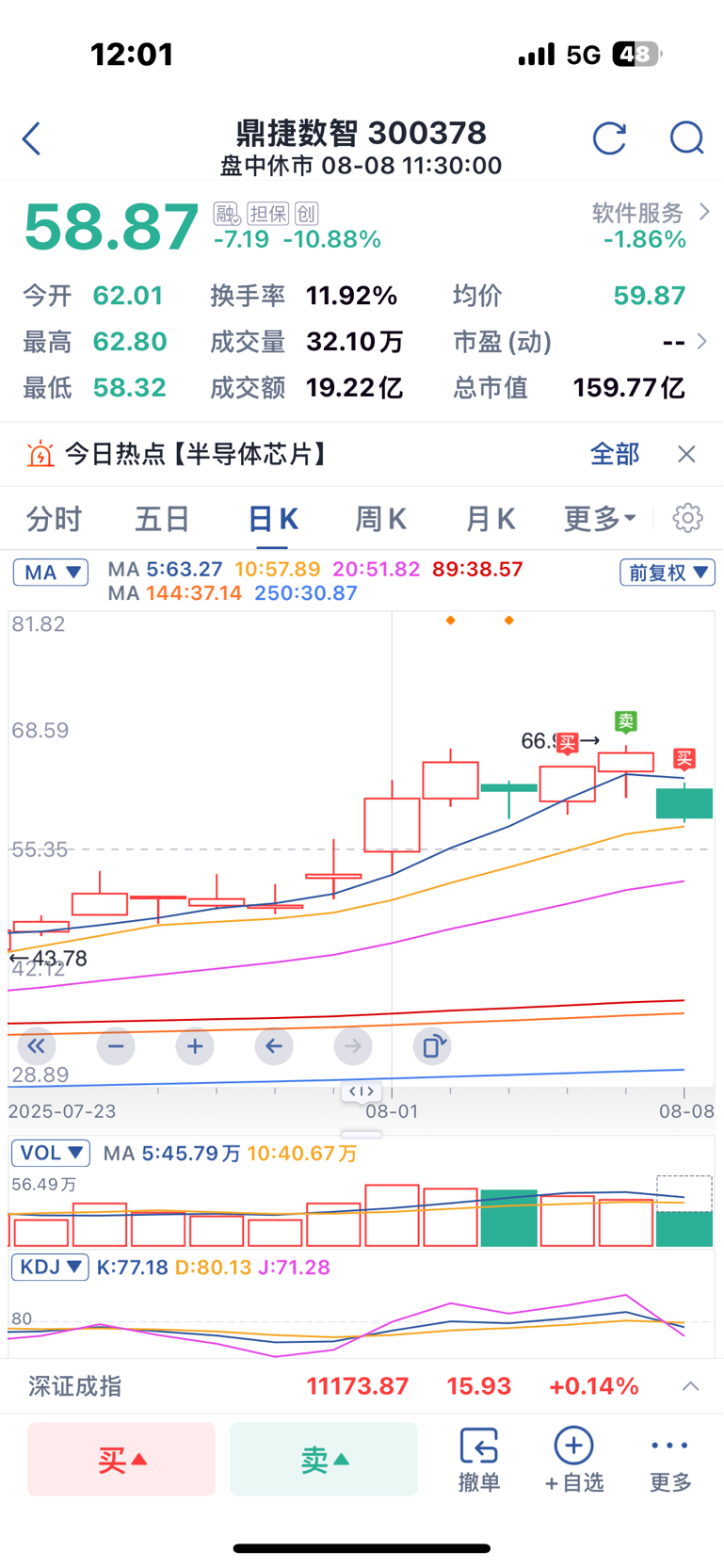Tap 最低 value 58.32
This screenshot has width=724, height=1568.
tap(130, 388)
